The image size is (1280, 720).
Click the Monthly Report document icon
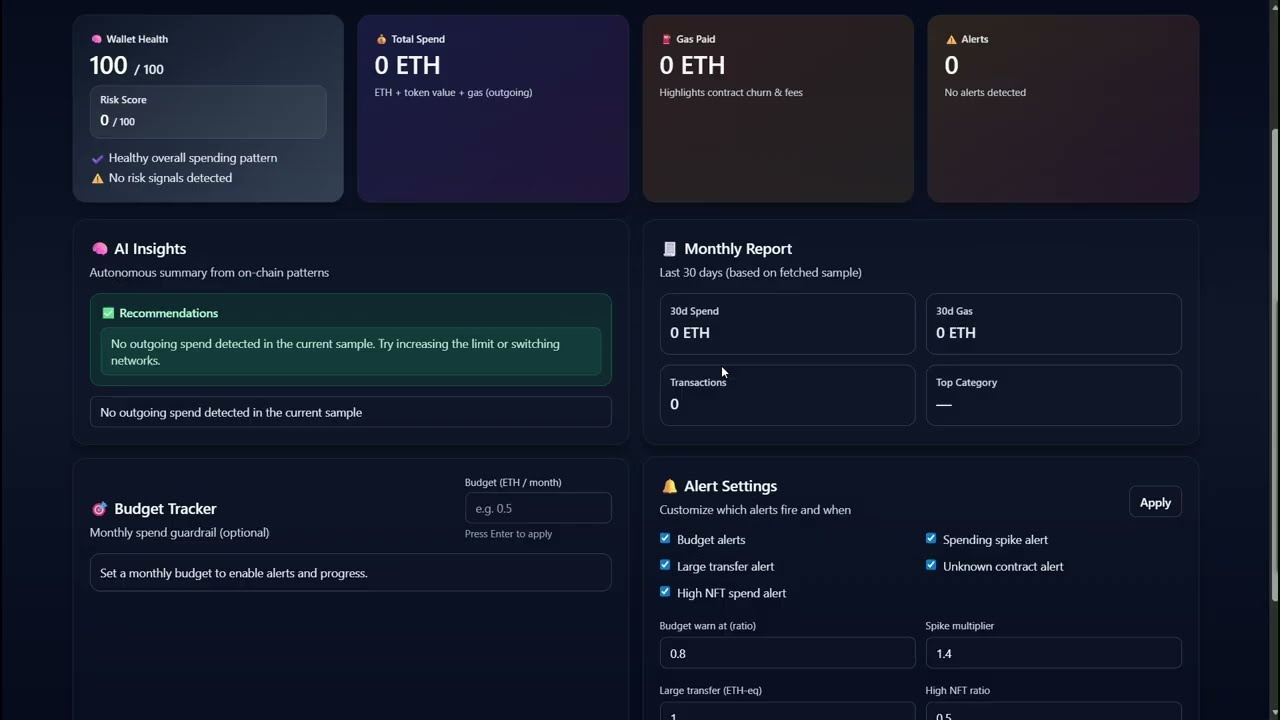pos(669,249)
